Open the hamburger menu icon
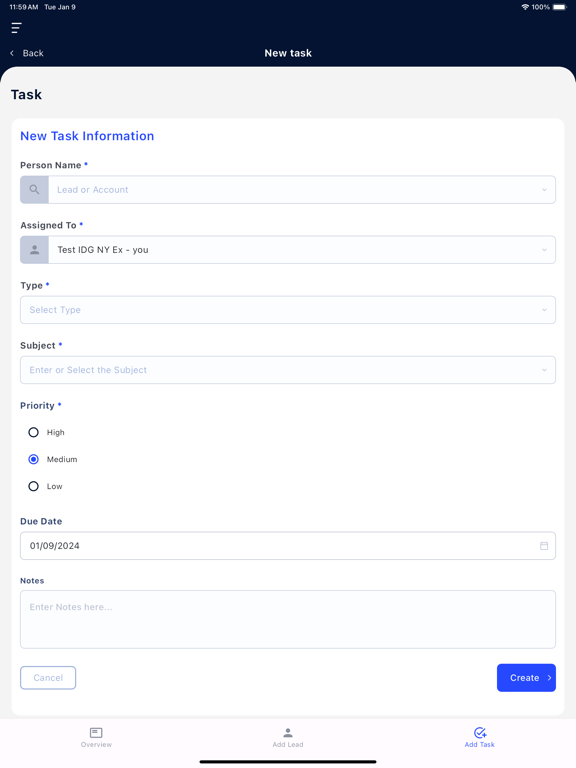The image size is (576, 768). click(x=16, y=28)
